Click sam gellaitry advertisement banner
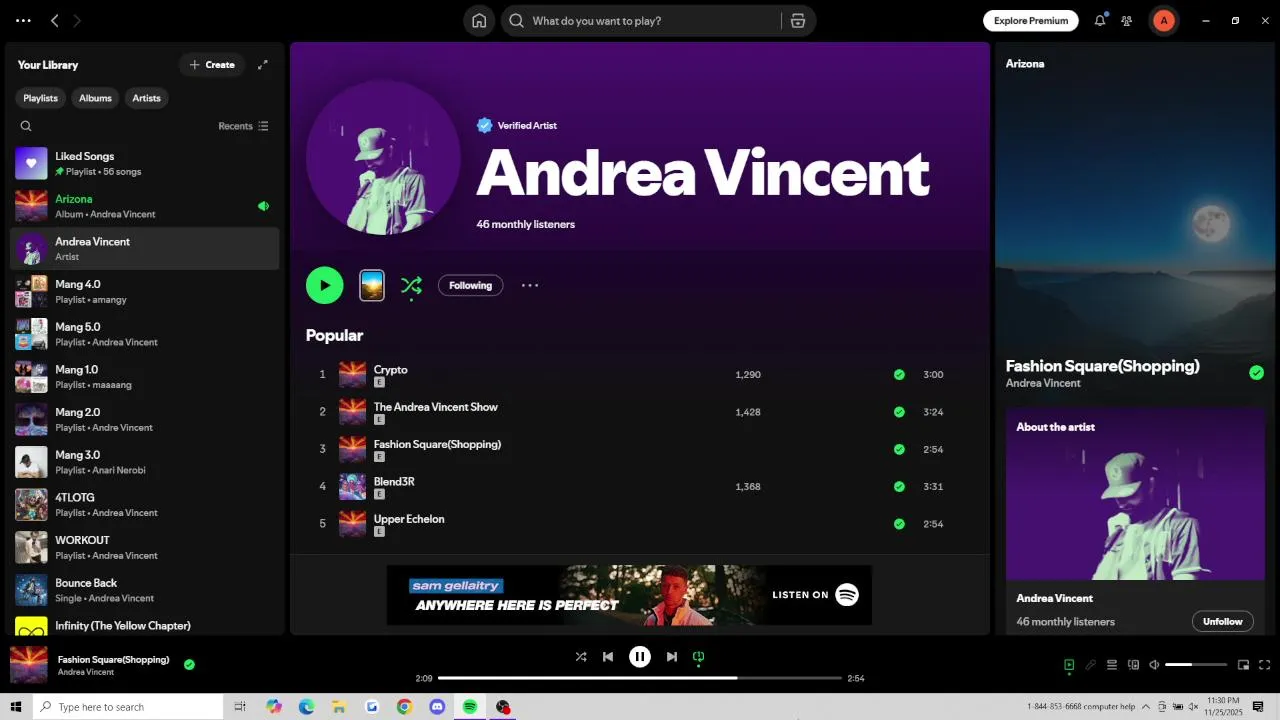 click(x=629, y=595)
